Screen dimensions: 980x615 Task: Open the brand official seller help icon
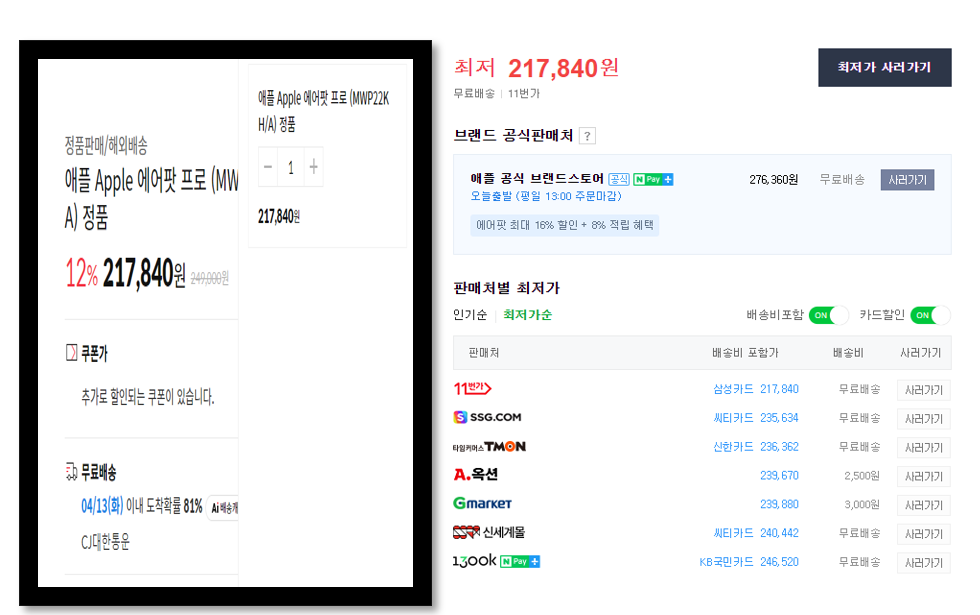tap(587, 136)
